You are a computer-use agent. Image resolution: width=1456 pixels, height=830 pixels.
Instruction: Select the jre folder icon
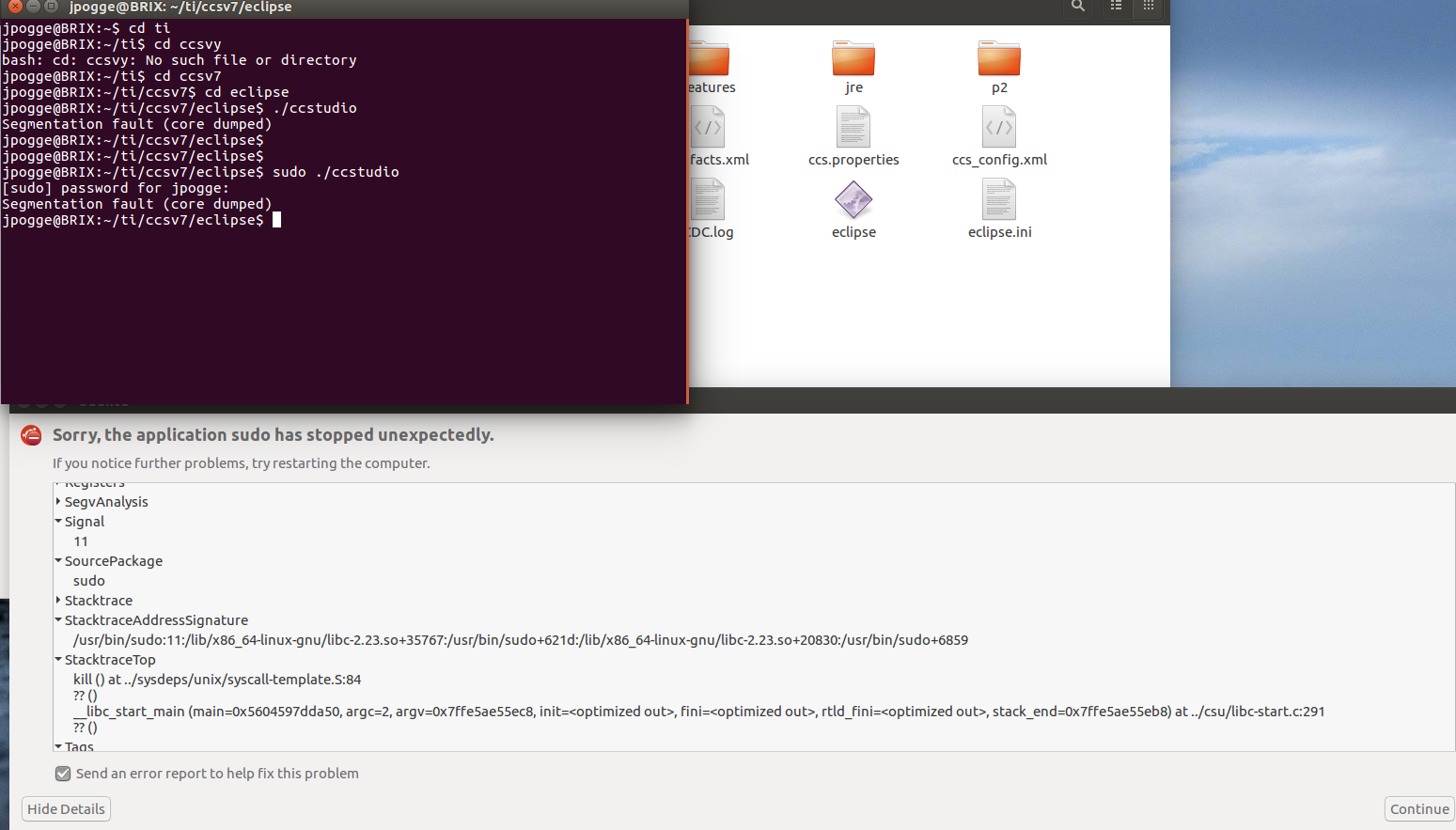pyautogui.click(x=853, y=58)
